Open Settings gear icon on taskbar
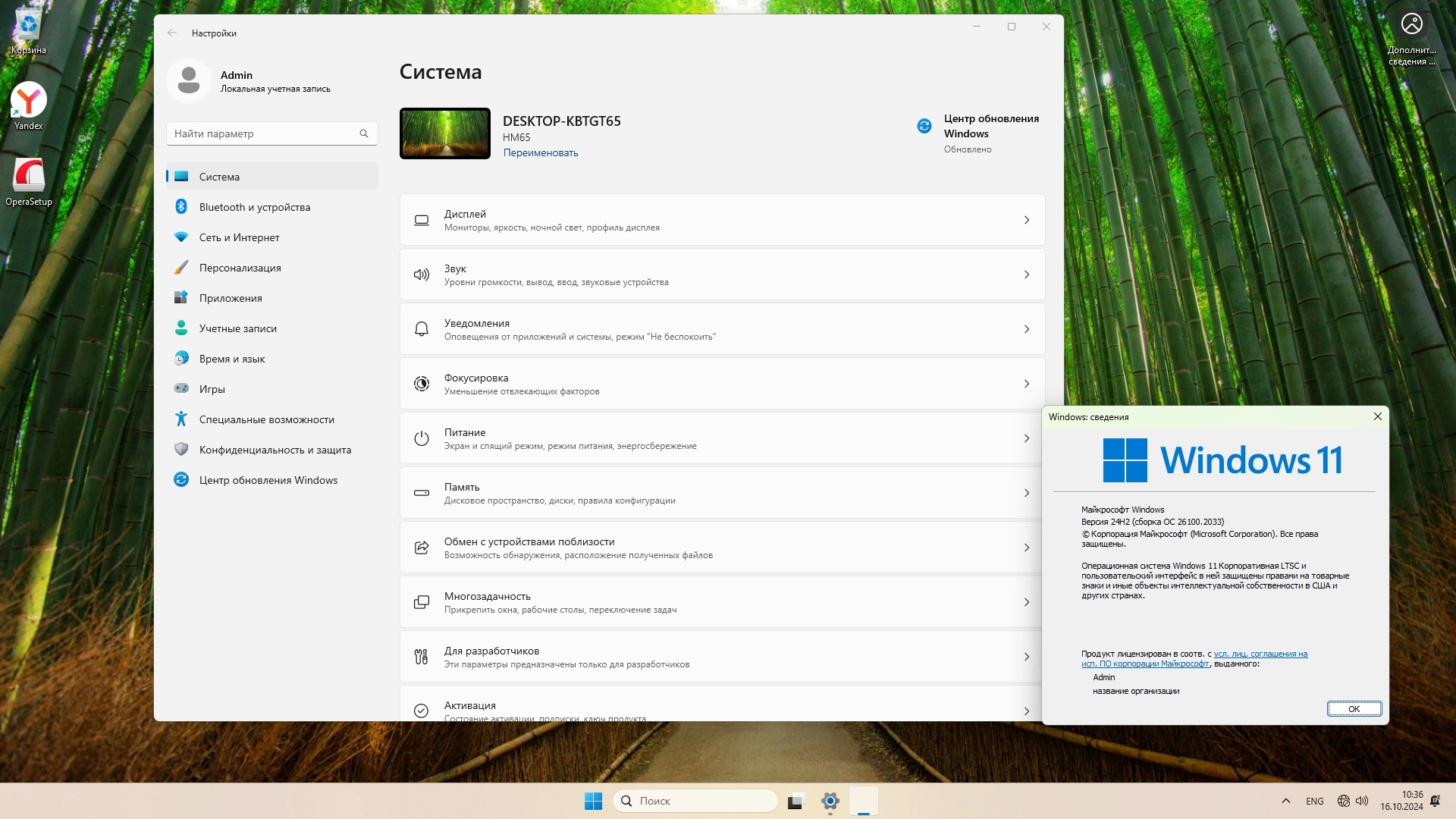Image resolution: width=1456 pixels, height=819 pixels. pyautogui.click(x=830, y=801)
